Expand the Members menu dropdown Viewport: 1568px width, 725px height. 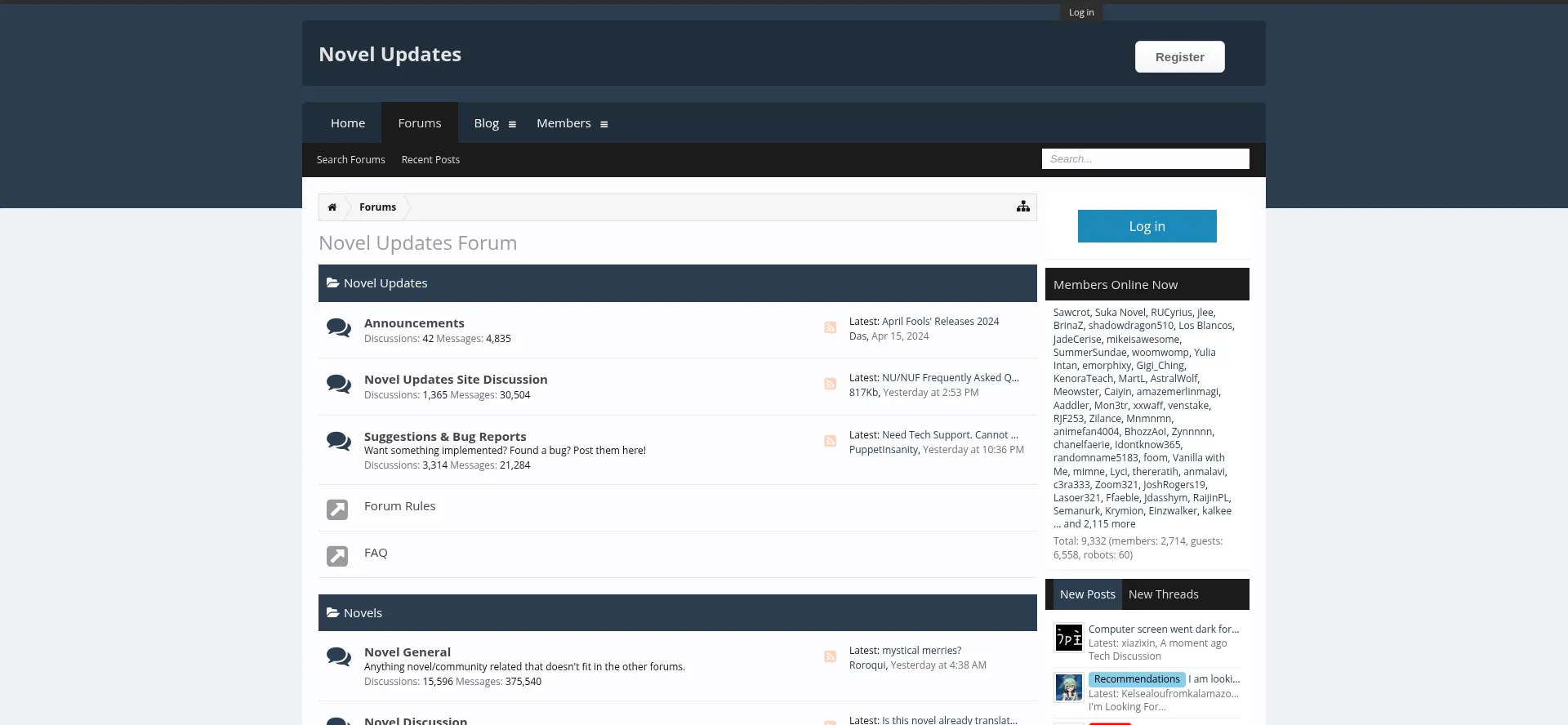tap(604, 125)
